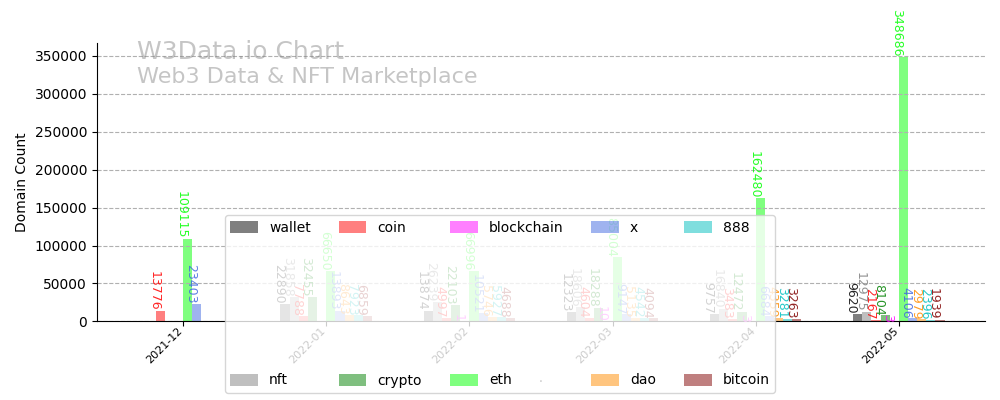Click the wallet legend color swatch
The image size is (1000, 400).
point(244,227)
